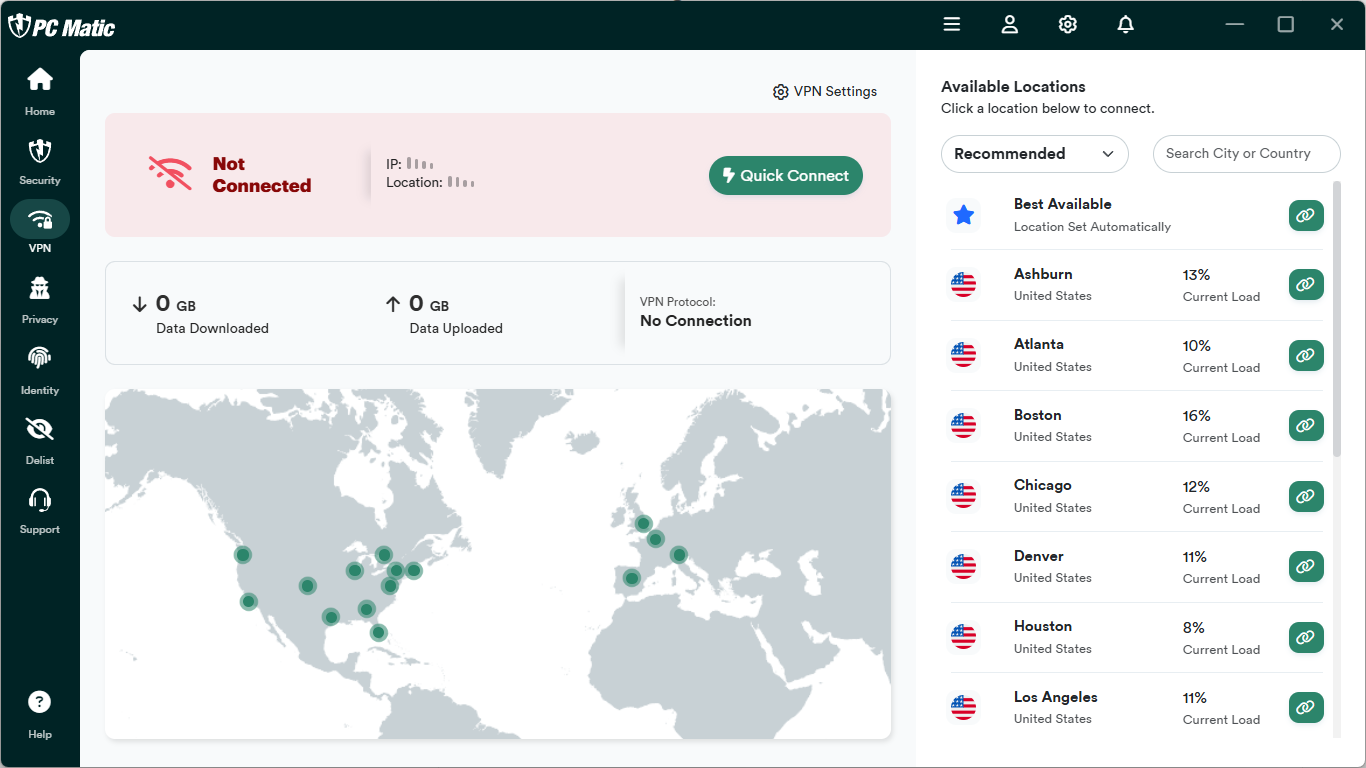
Task: Open the Security section
Action: (40, 161)
